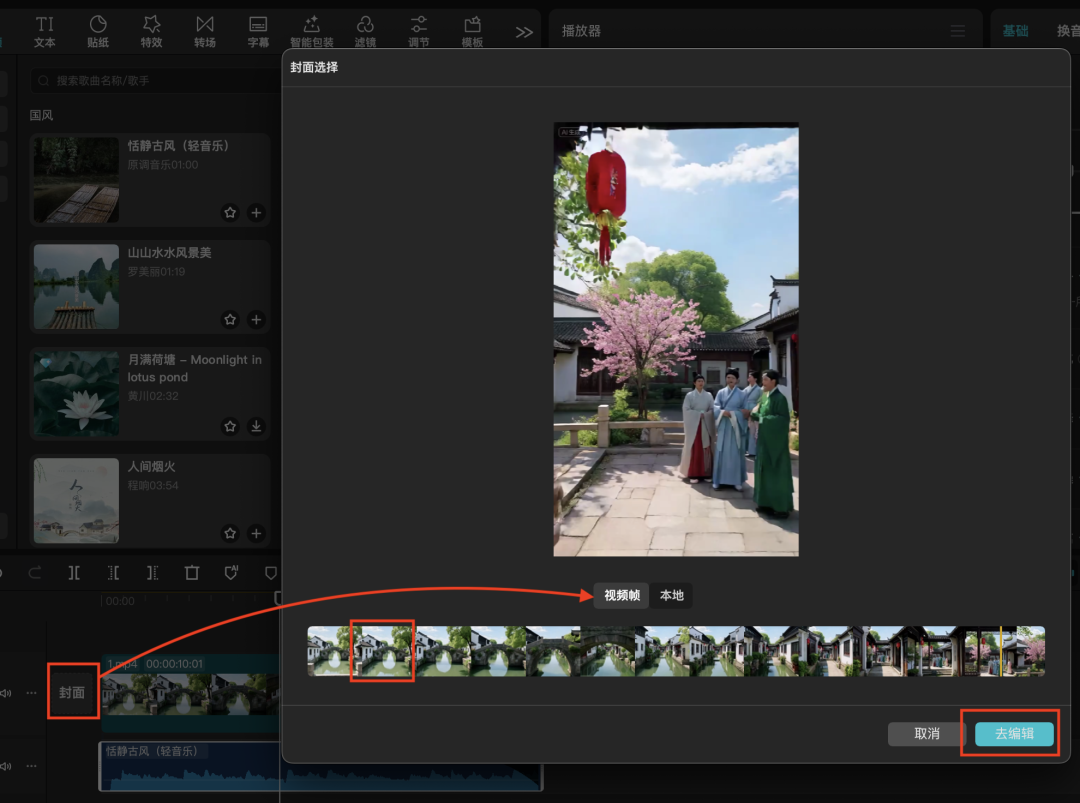Open the 文本 text tool panel
Screen dimensions: 1080x803
point(45,30)
